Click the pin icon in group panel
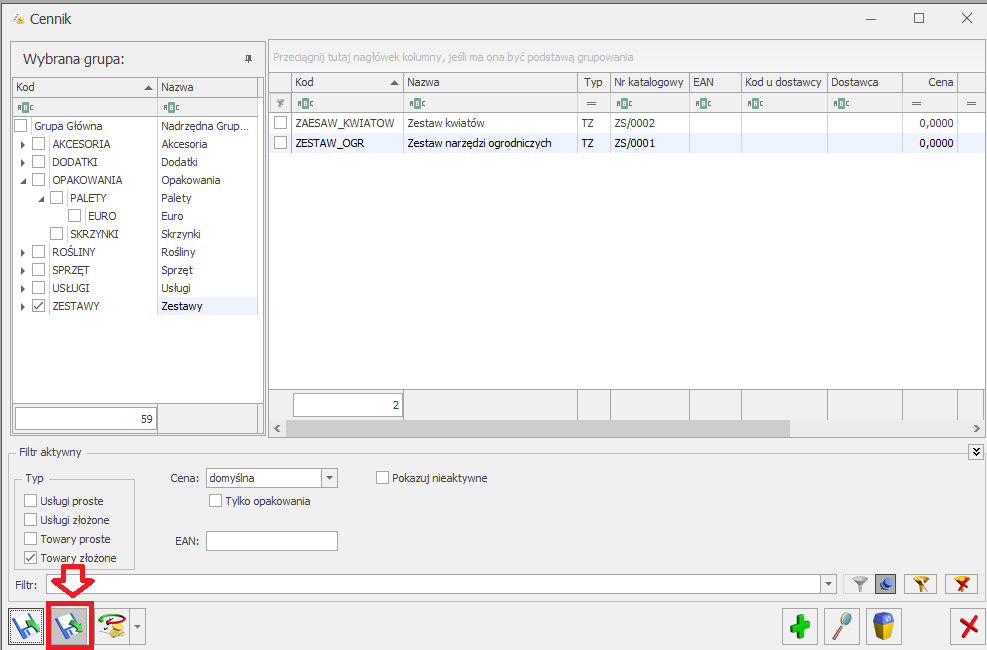This screenshot has height=650, width=987. pyautogui.click(x=248, y=59)
